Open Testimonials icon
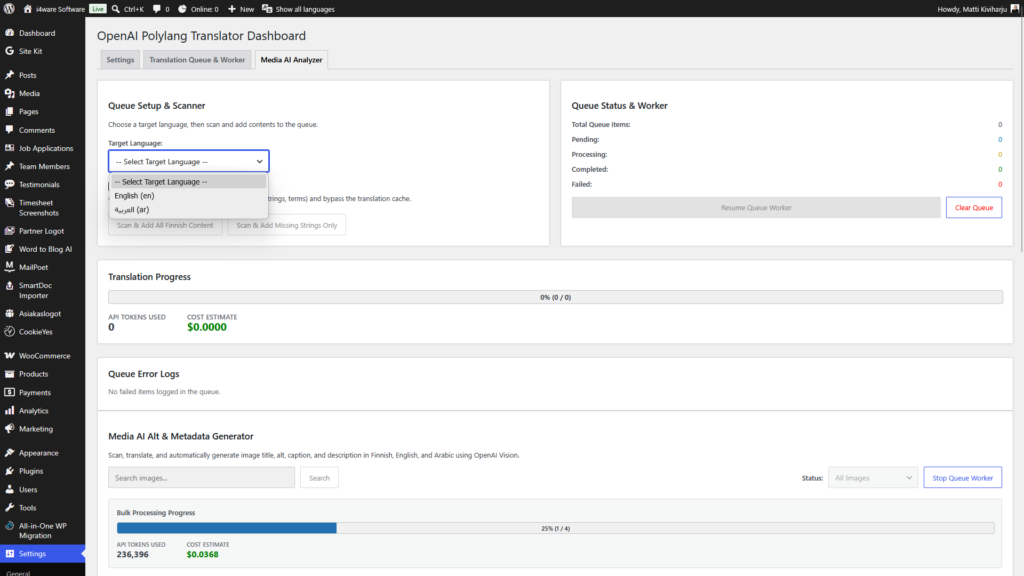 coord(9,185)
